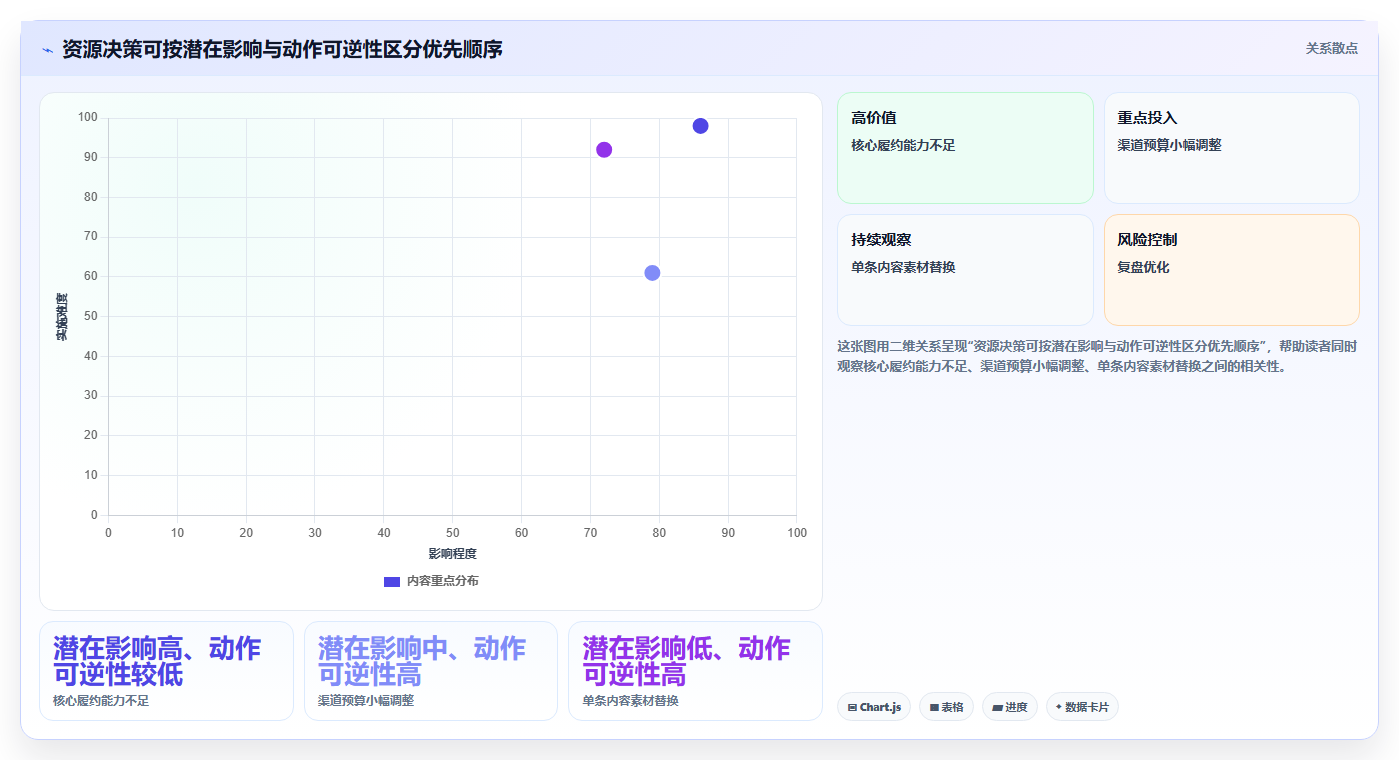The height and width of the screenshot is (760, 1399).
Task: Click the lightning icon beside the title
Action: [x=47, y=50]
